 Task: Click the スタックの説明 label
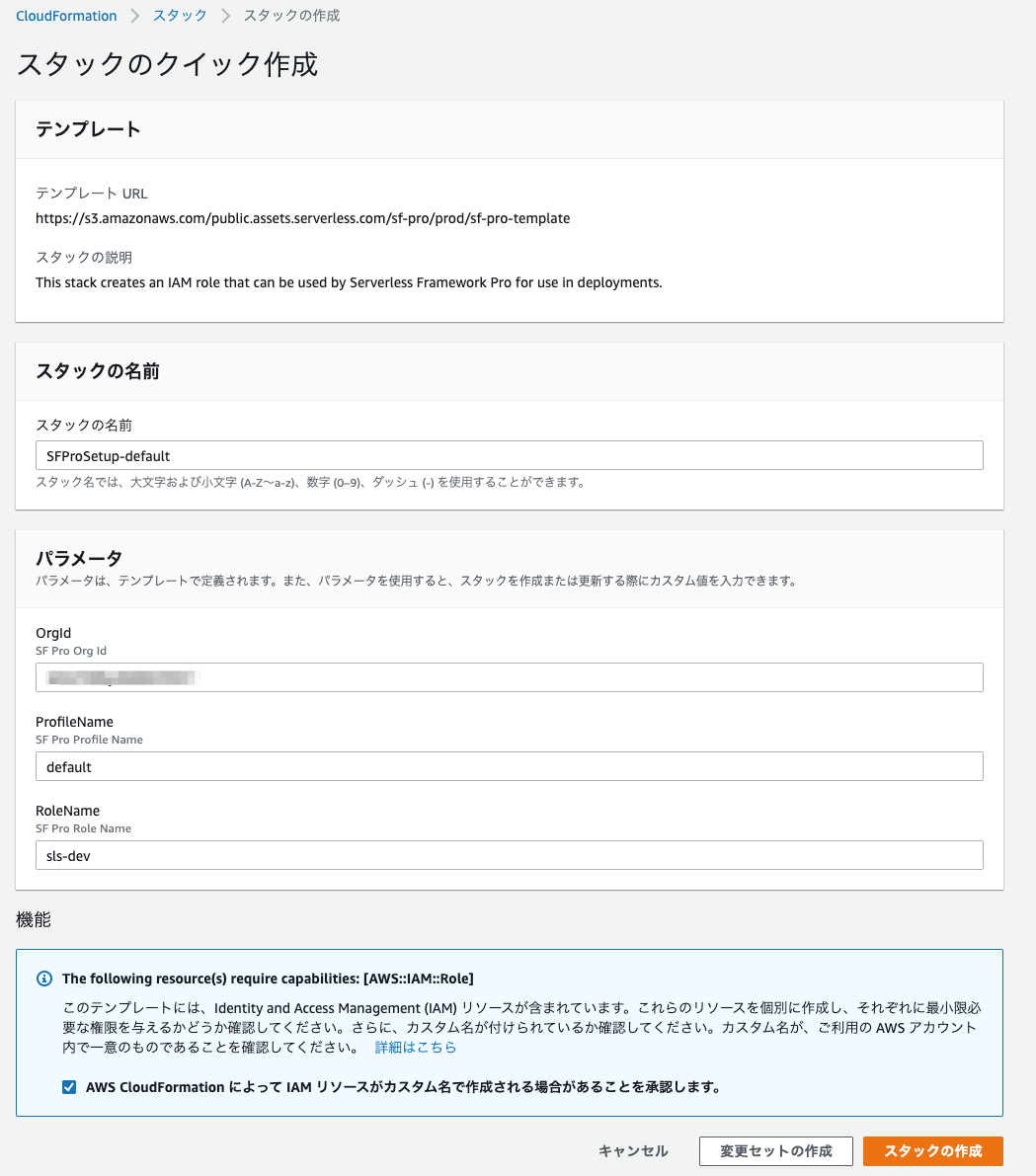point(84,258)
